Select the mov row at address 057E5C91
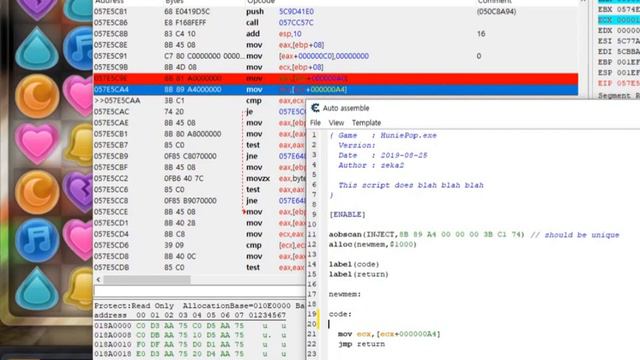This screenshot has width=640, height=360. [x=336, y=56]
